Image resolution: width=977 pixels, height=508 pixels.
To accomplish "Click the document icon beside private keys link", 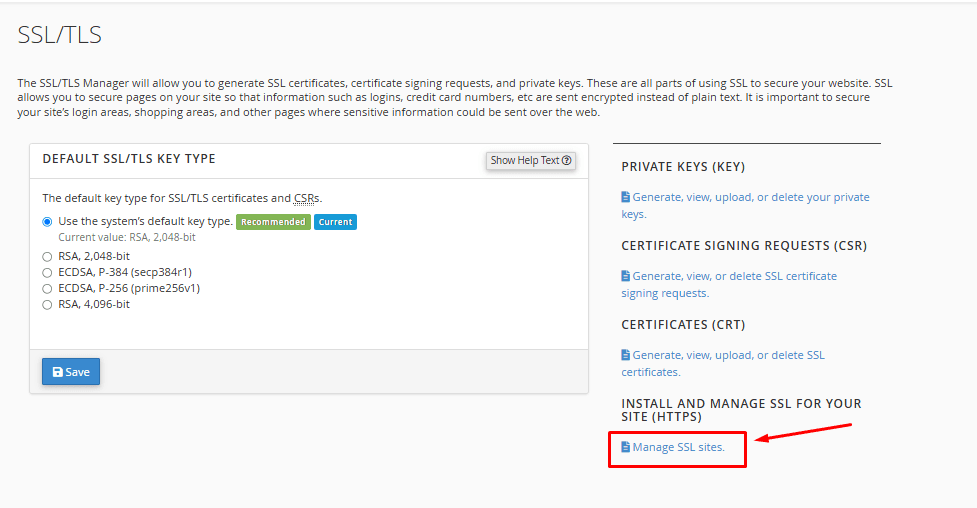I will [626, 197].
